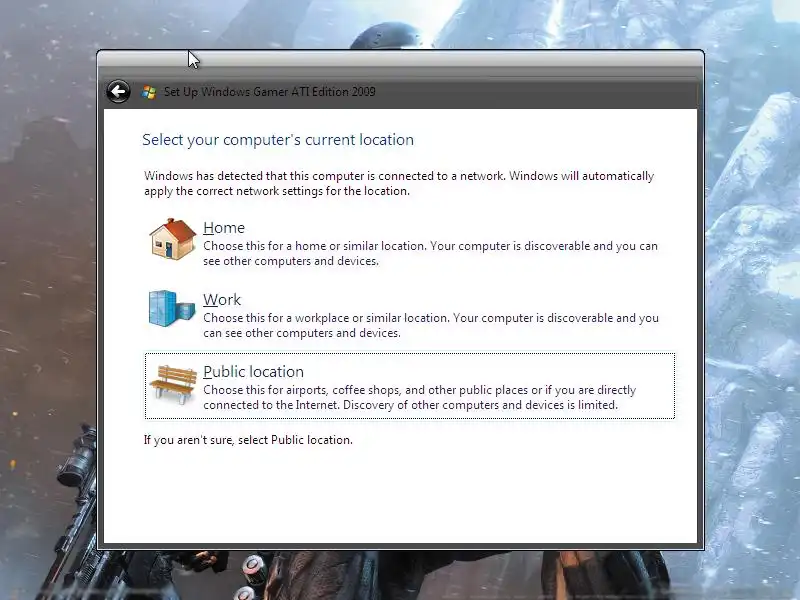Click the 'Windows has detected' network paragraph
Viewport: 800px width, 600px height.
[399, 183]
